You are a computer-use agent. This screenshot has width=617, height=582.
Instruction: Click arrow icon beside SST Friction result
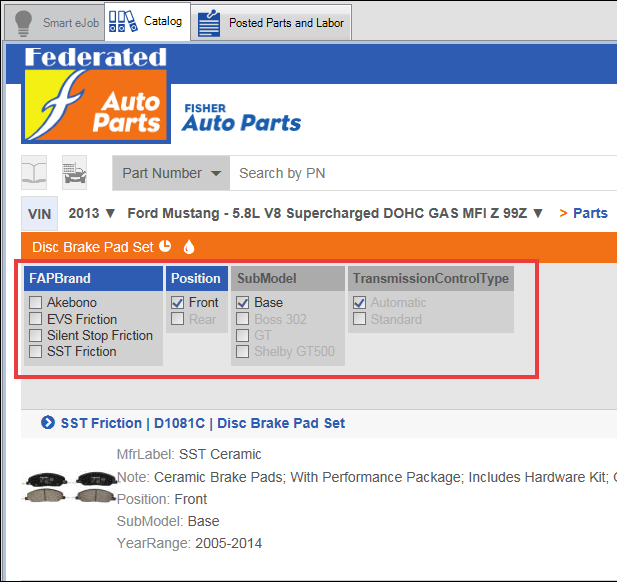(48, 423)
